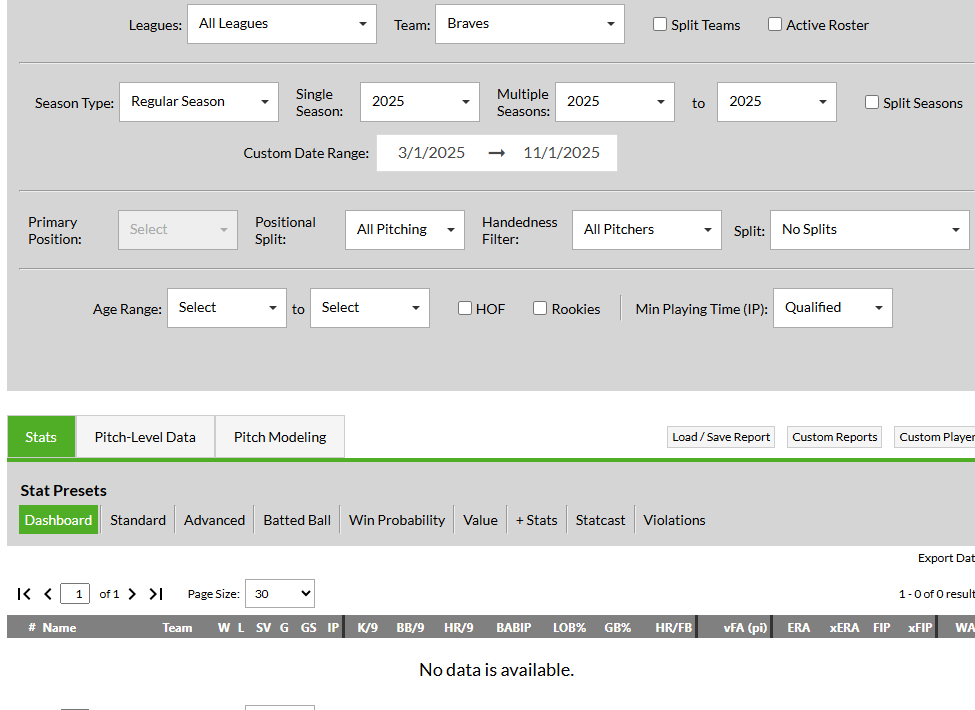975x710 pixels.
Task: Click Load / Save Report button
Action: pos(721,437)
